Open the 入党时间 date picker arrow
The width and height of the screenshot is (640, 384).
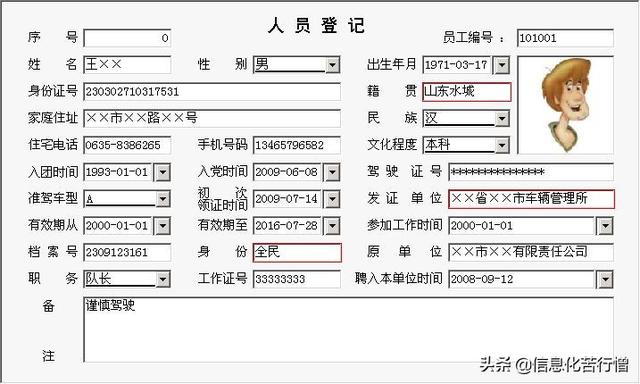[x=332, y=172]
